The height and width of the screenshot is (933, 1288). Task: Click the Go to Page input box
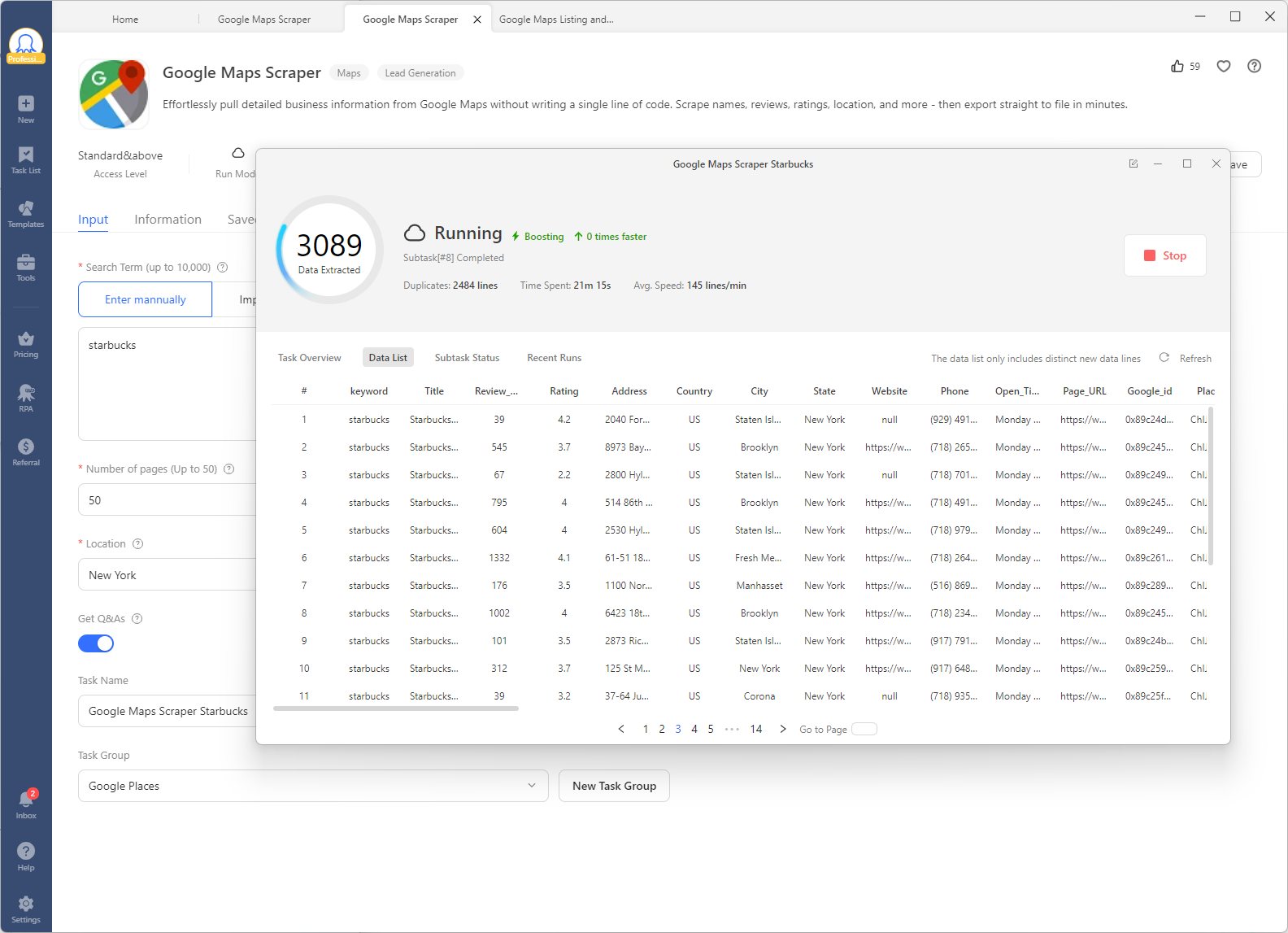tap(864, 729)
